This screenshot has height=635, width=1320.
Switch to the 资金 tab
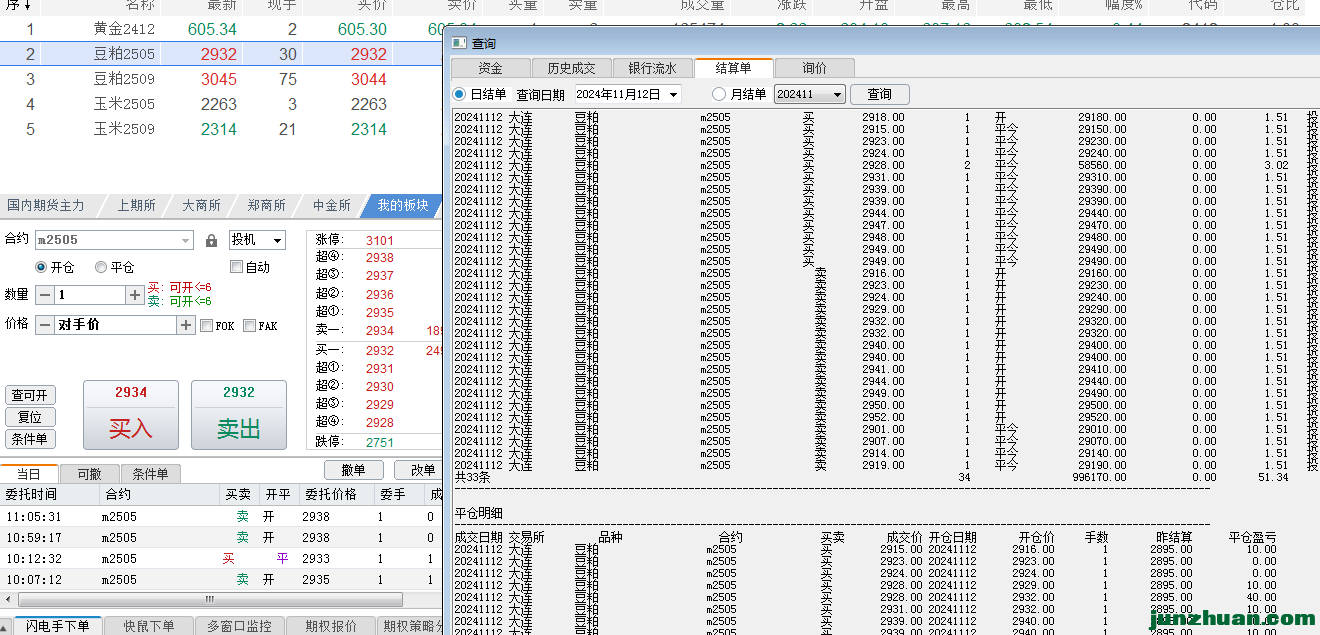tap(490, 68)
